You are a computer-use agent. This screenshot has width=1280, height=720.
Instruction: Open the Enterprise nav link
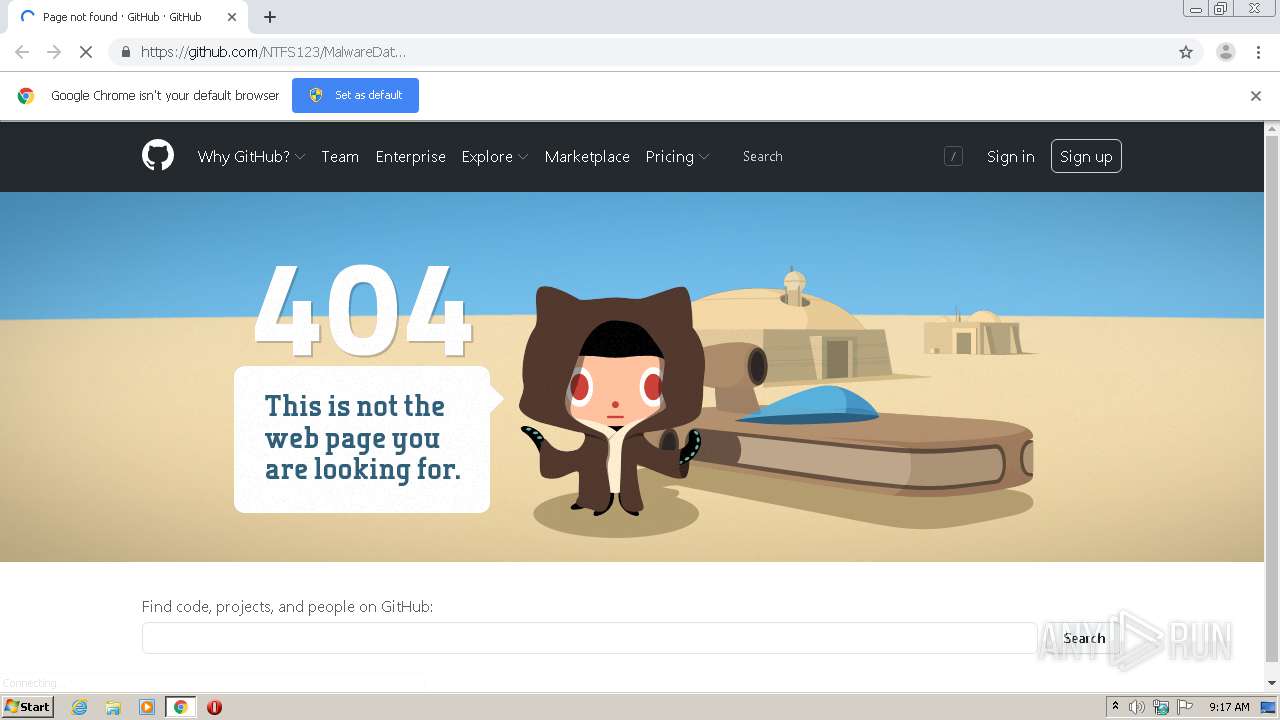(410, 156)
